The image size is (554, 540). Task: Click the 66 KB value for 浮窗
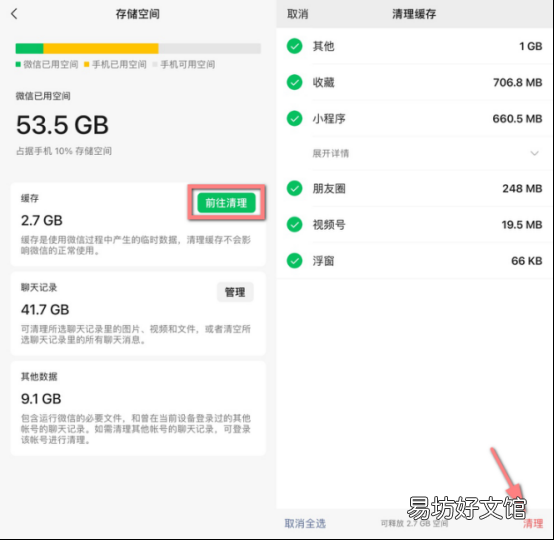pyautogui.click(x=526, y=261)
